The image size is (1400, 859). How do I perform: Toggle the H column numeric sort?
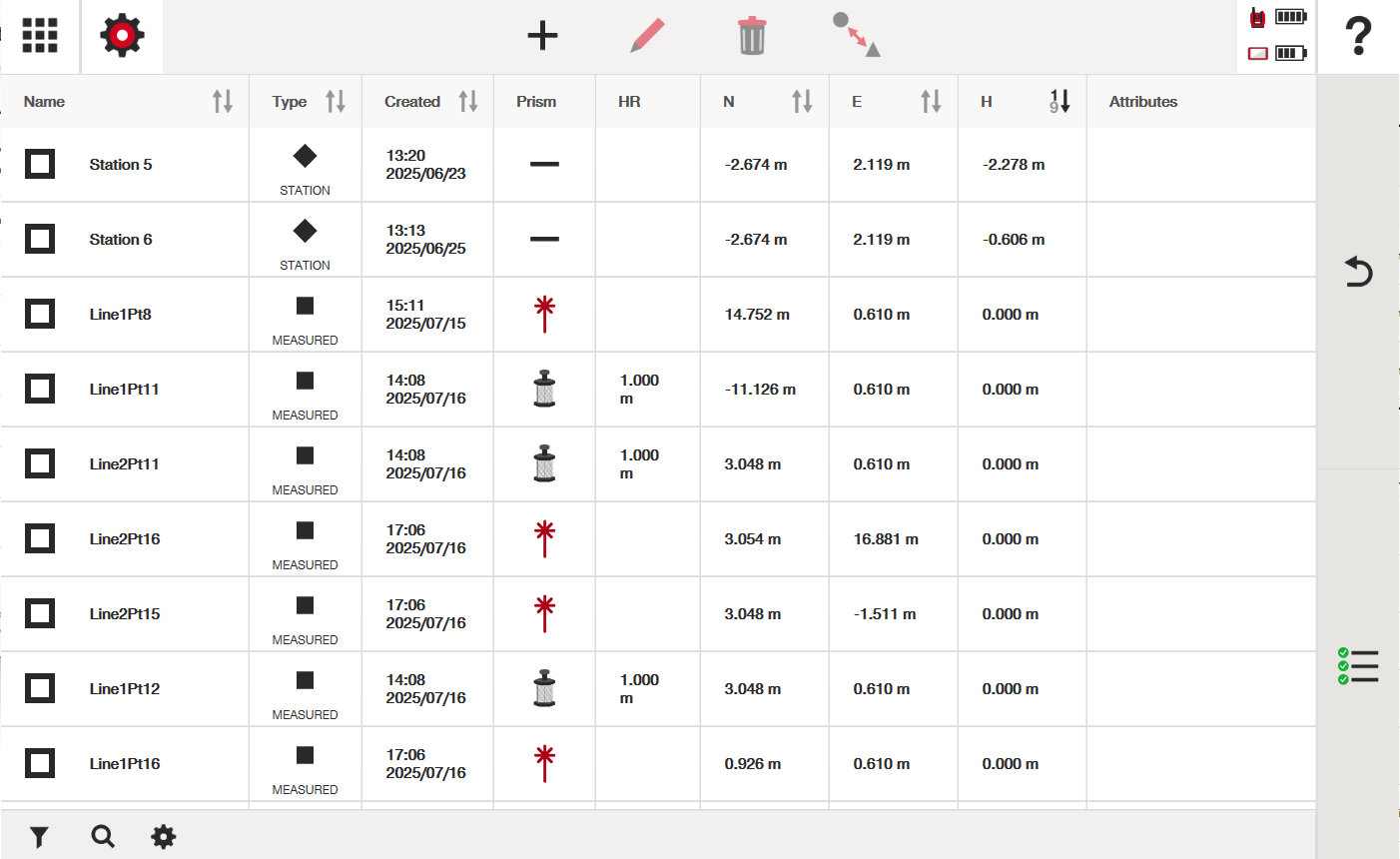point(1059,101)
